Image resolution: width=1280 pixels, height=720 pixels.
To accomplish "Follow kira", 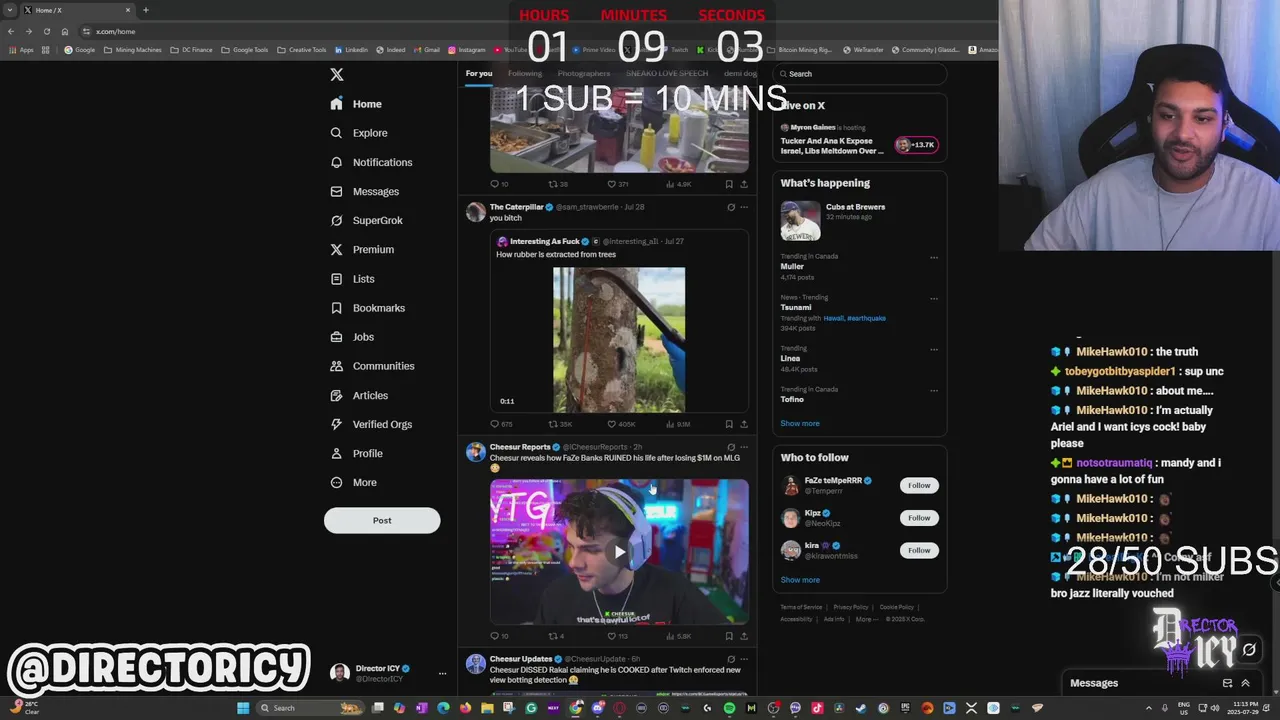I will pos(919,550).
